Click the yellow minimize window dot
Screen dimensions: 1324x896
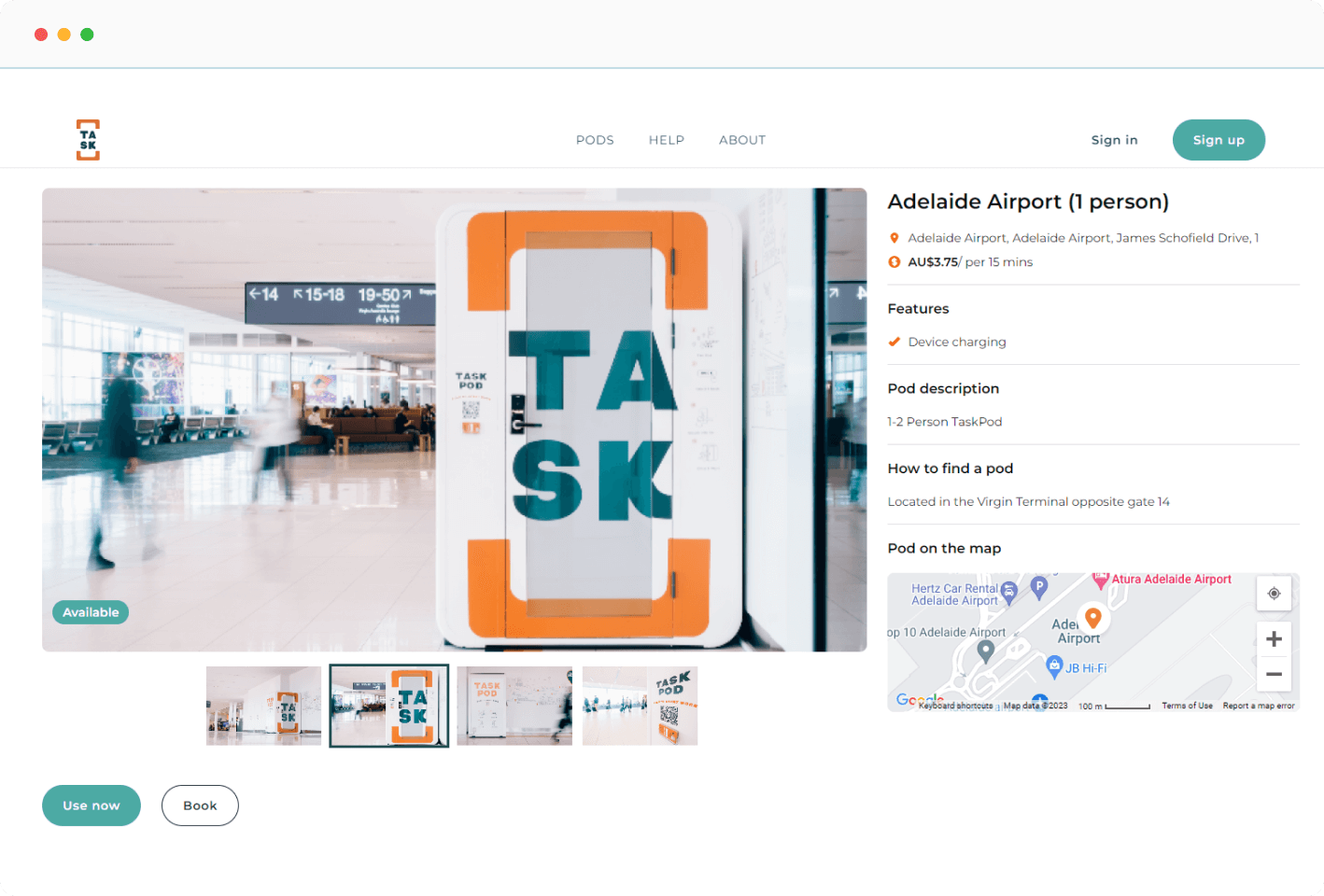(x=64, y=35)
